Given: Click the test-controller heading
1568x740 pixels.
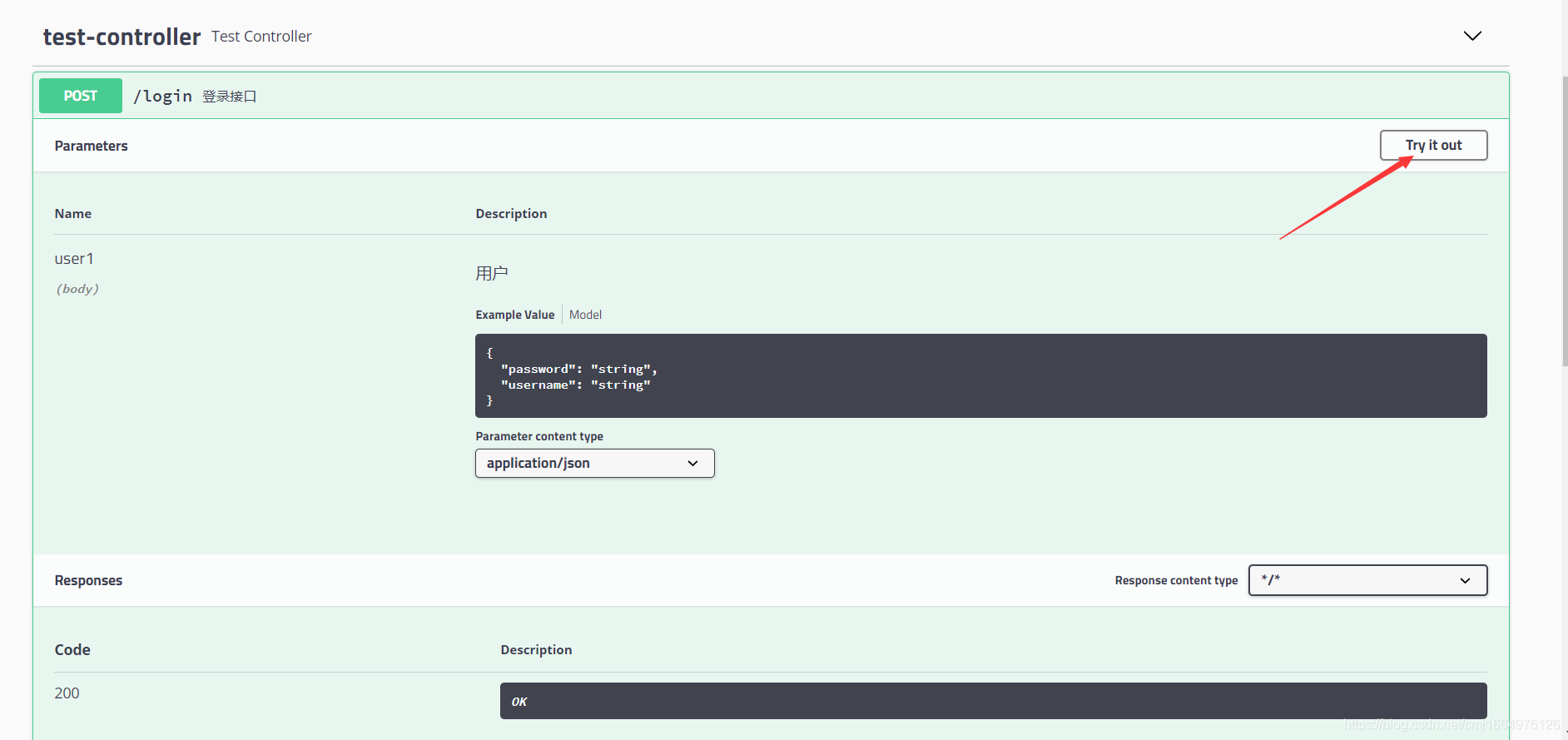Looking at the screenshot, I should click(x=122, y=37).
